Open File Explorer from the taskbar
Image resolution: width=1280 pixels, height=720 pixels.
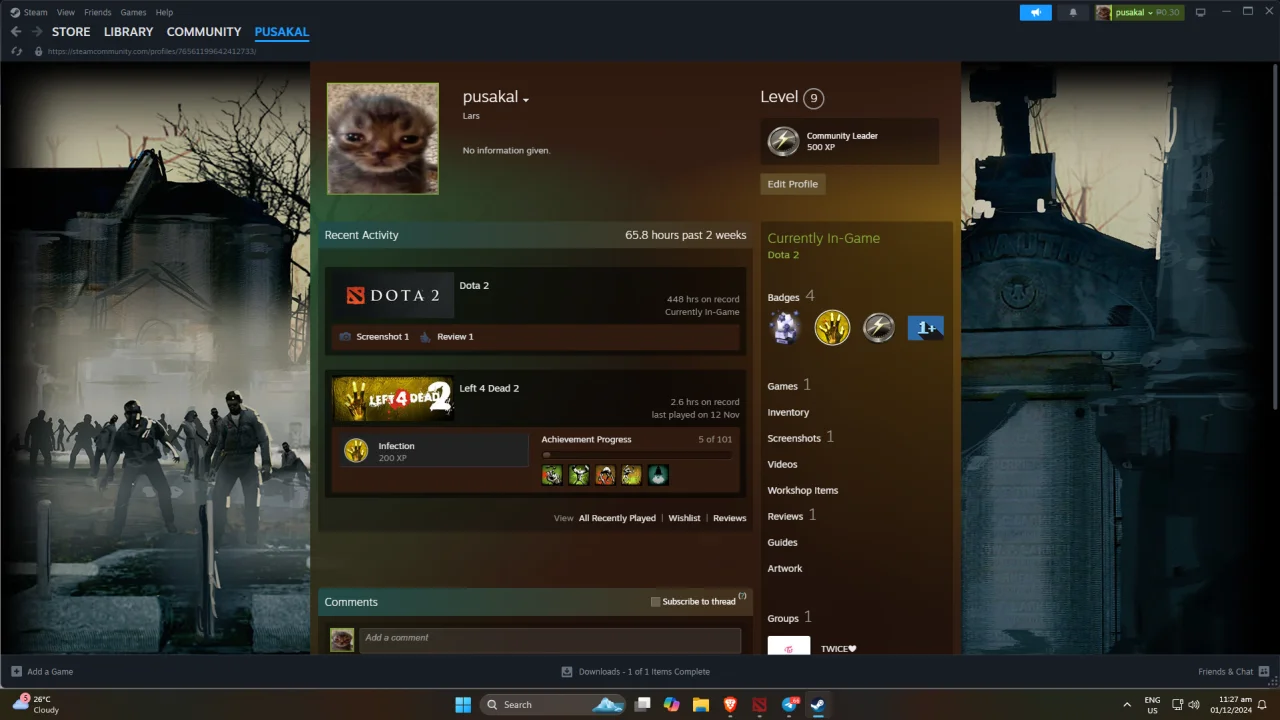(x=701, y=704)
